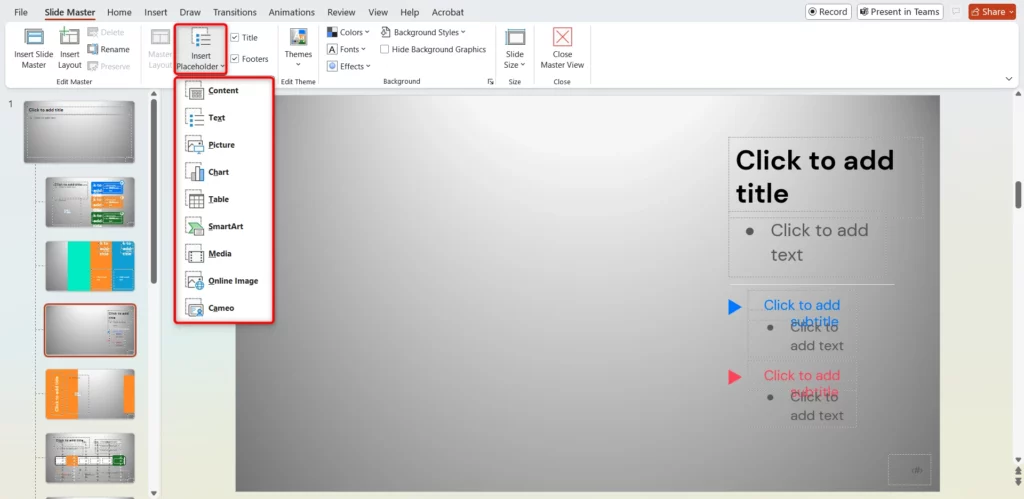Open the Background Styles dropdown

(423, 32)
